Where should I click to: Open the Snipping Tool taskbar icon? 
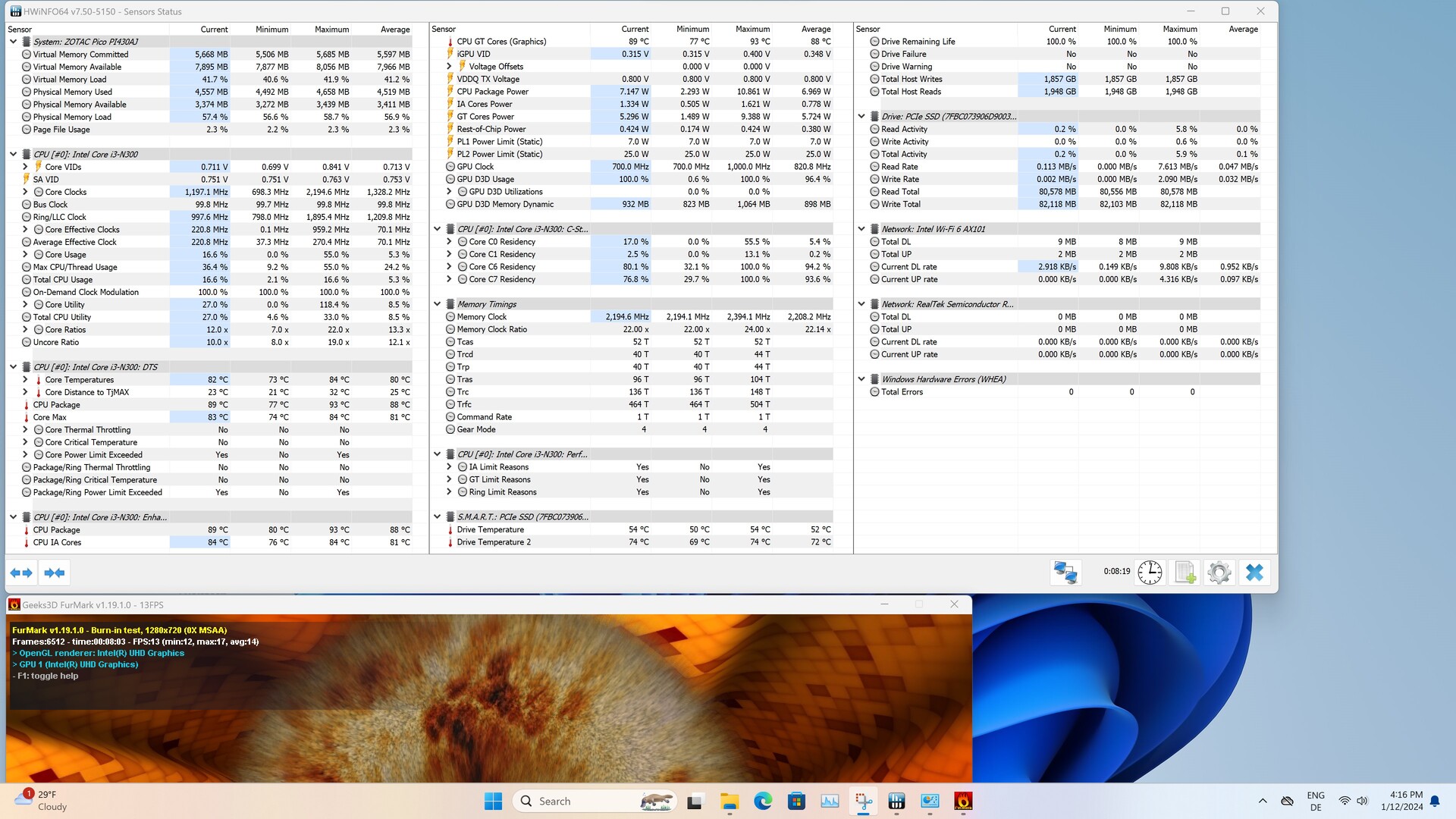point(863,801)
